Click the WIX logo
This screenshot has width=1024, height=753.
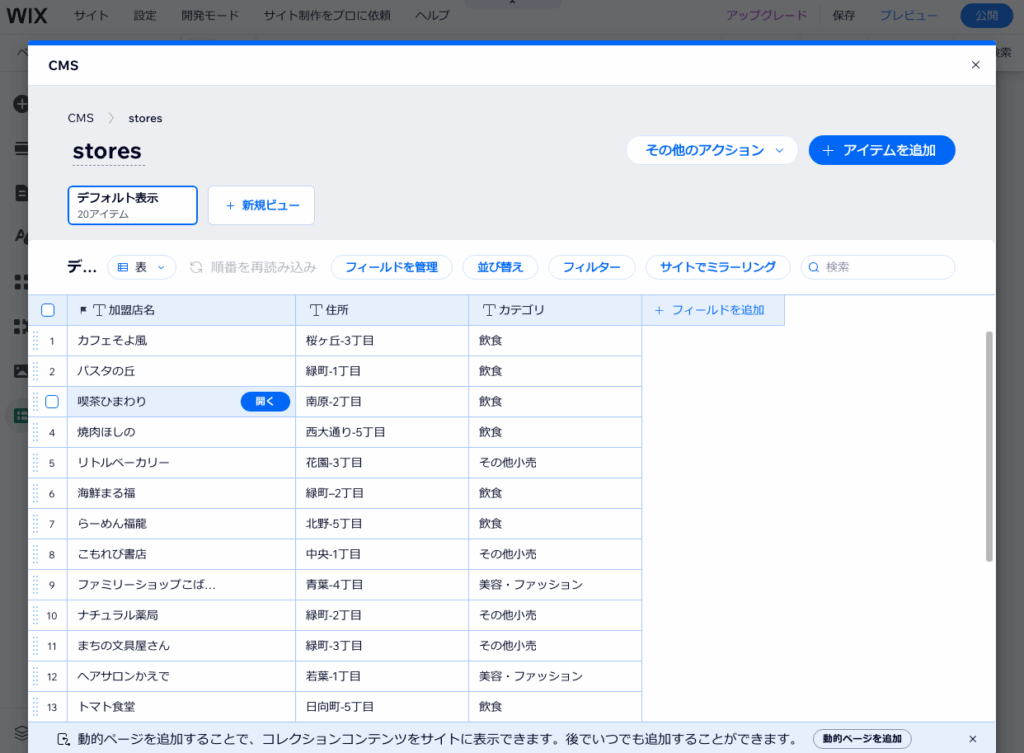click(x=27, y=15)
